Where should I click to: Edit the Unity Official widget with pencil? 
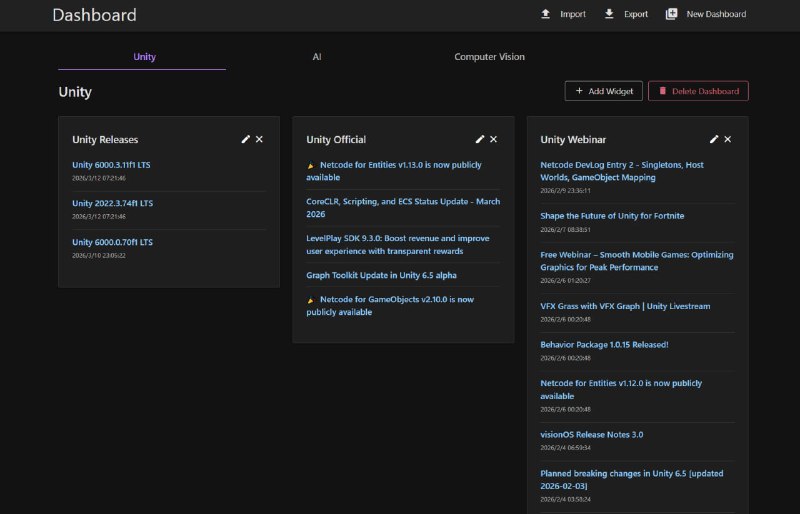[480, 139]
